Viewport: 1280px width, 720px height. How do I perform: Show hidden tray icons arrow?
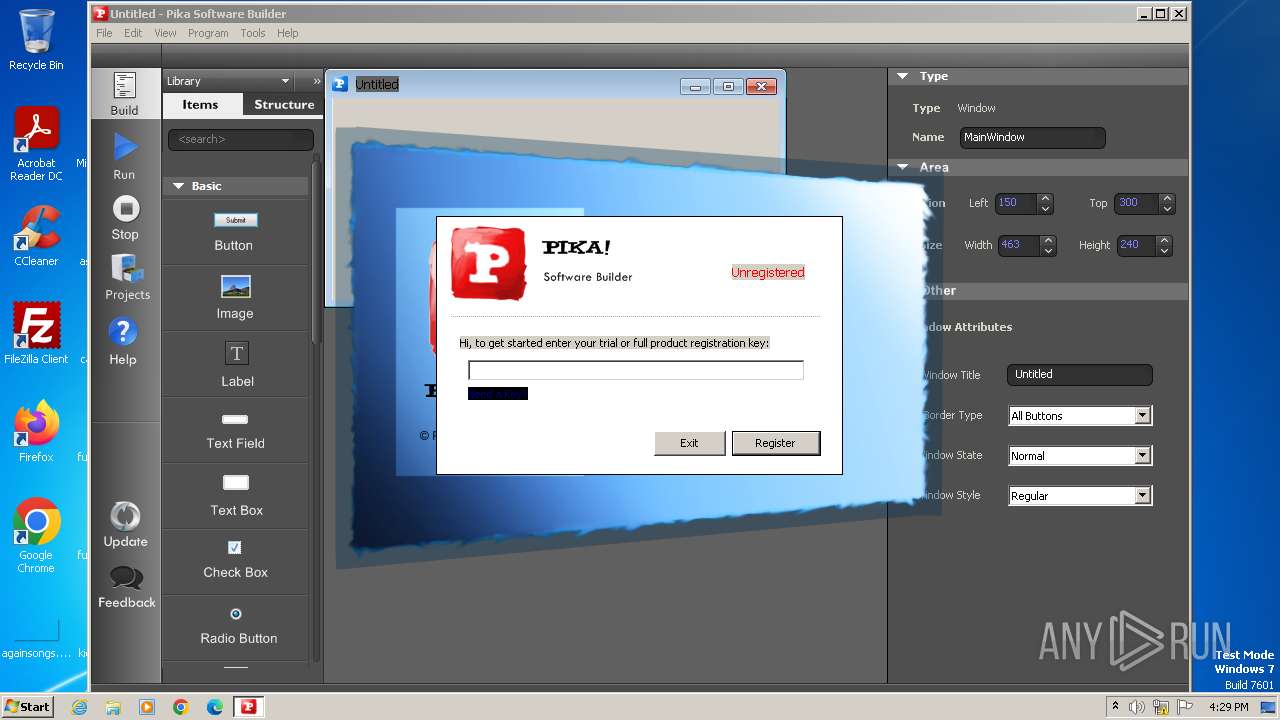[1115, 707]
